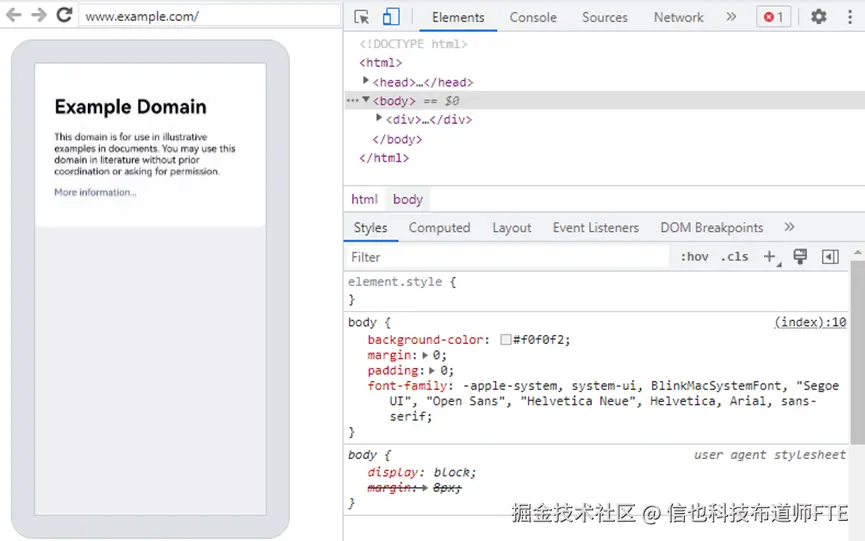Toggle the computed styles sidebar icon
The width and height of the screenshot is (865, 541).
coord(830,256)
